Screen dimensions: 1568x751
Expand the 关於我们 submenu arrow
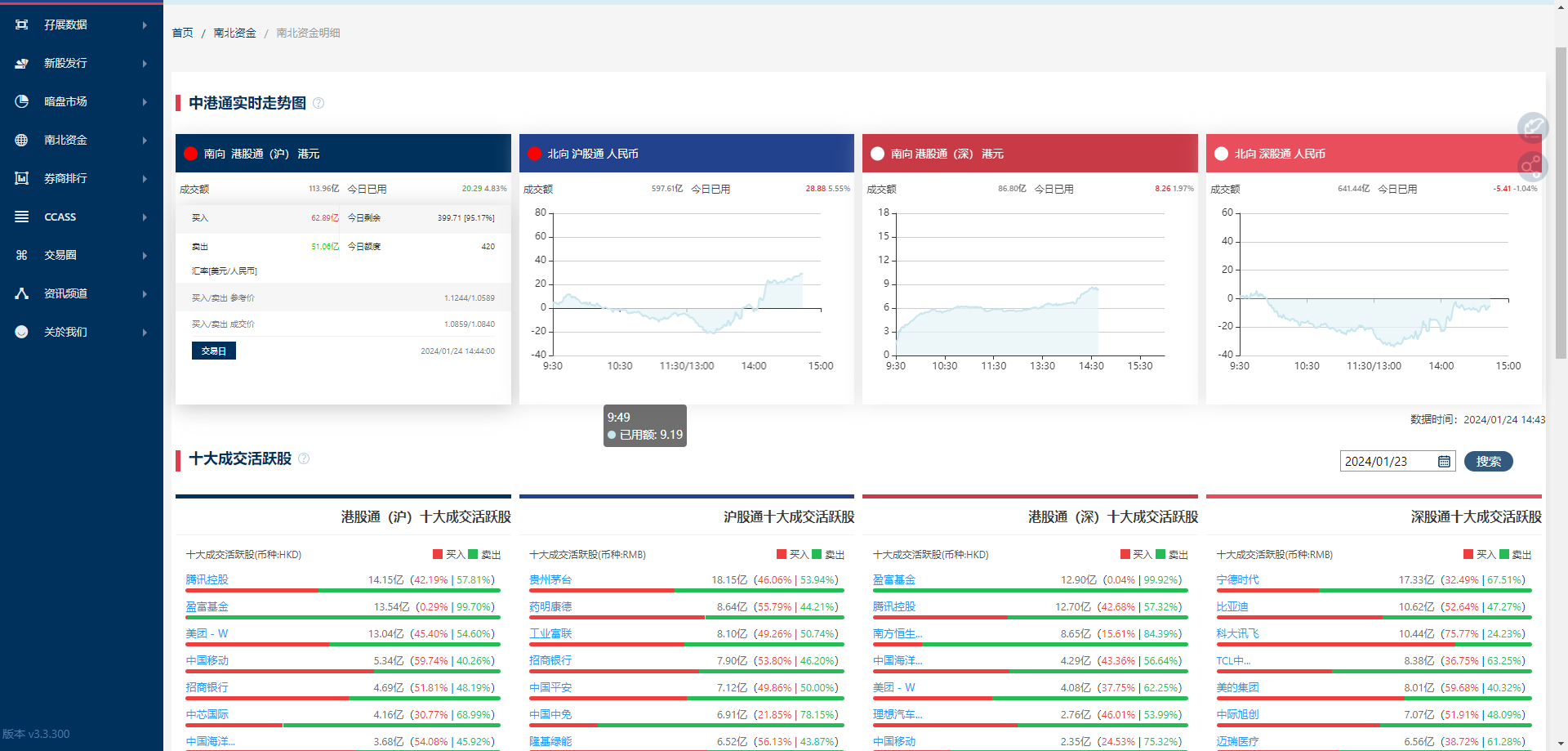point(145,332)
